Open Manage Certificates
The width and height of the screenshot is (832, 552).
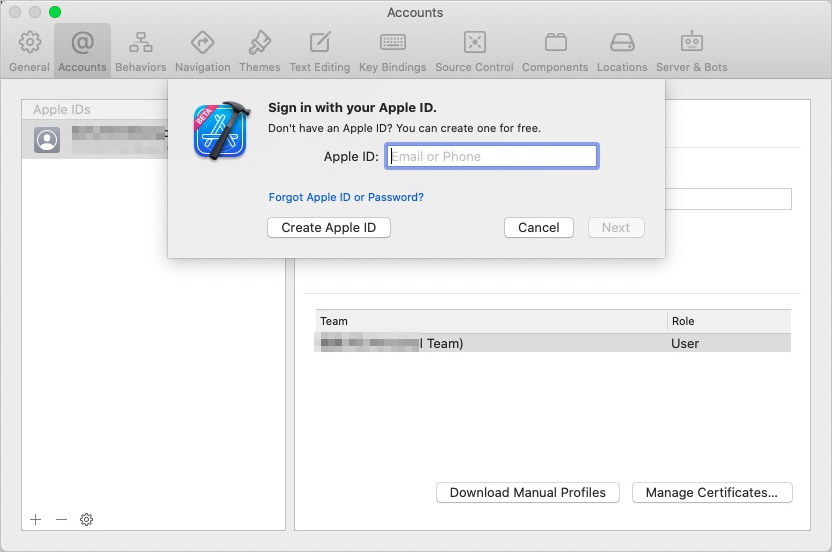712,492
